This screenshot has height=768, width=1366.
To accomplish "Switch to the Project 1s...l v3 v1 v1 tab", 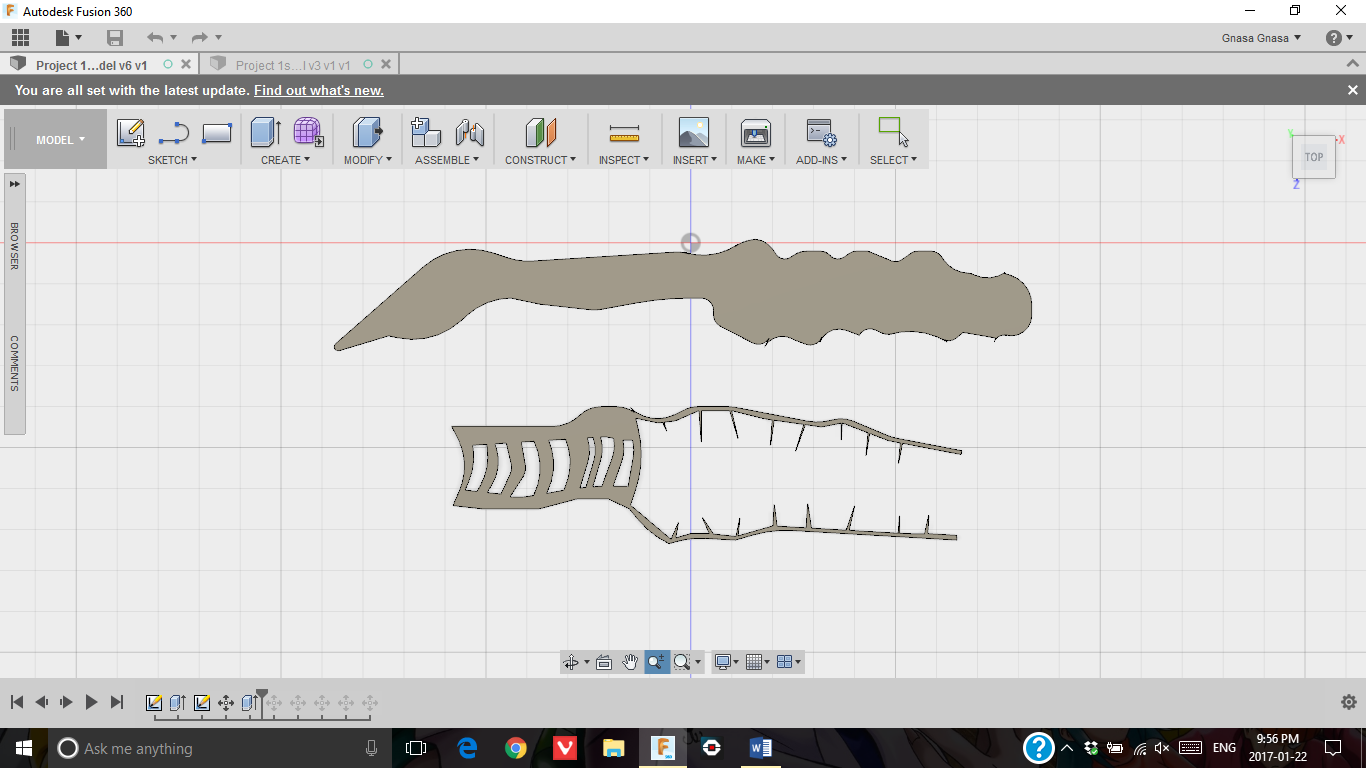I will [293, 65].
